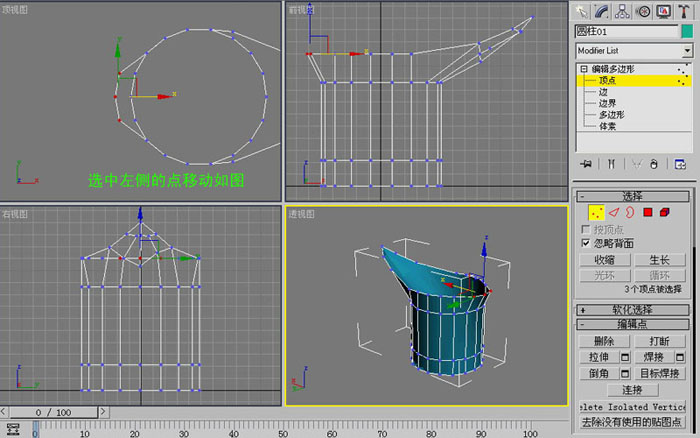Click the time slider 0 / 100
This screenshot has height=438, width=700.
(53, 412)
